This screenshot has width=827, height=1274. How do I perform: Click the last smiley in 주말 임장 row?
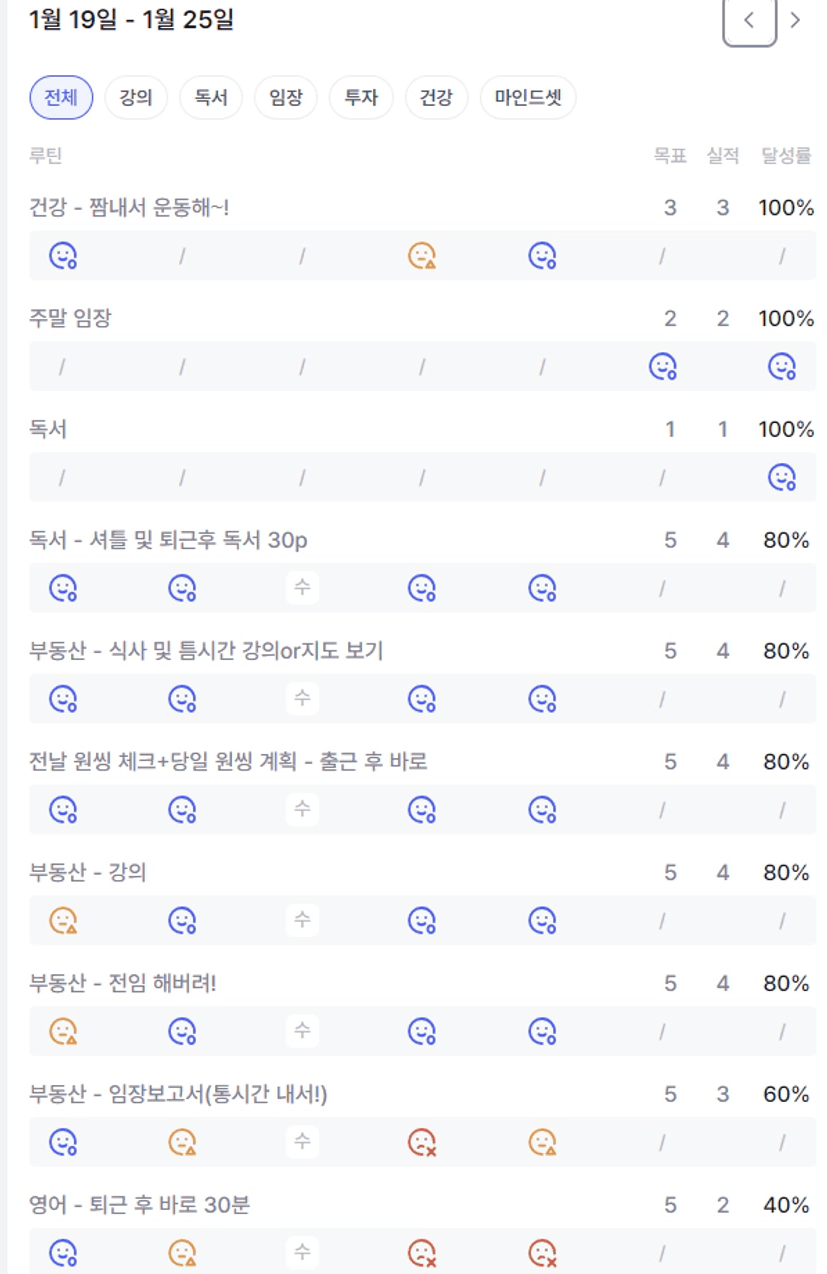point(782,367)
